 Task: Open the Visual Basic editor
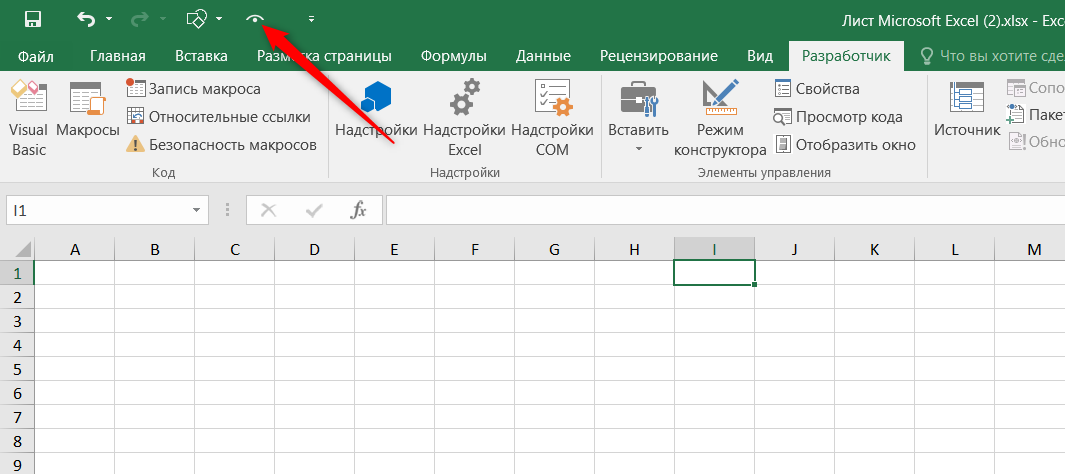point(29,119)
